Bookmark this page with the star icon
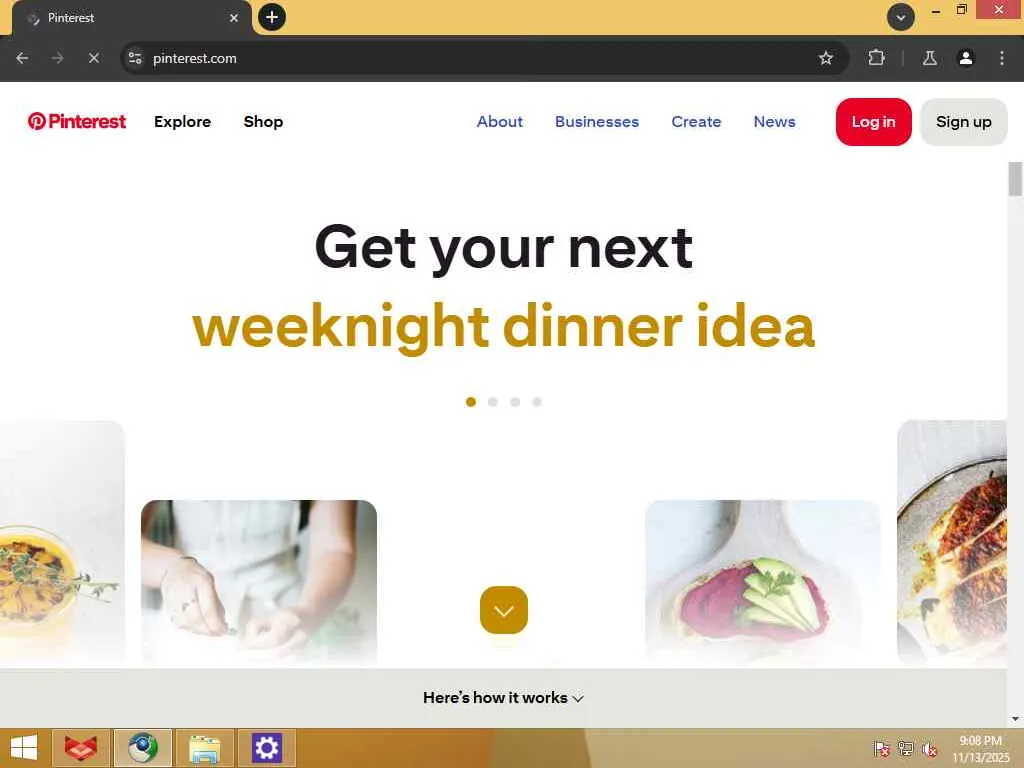1024x768 pixels. pos(825,58)
